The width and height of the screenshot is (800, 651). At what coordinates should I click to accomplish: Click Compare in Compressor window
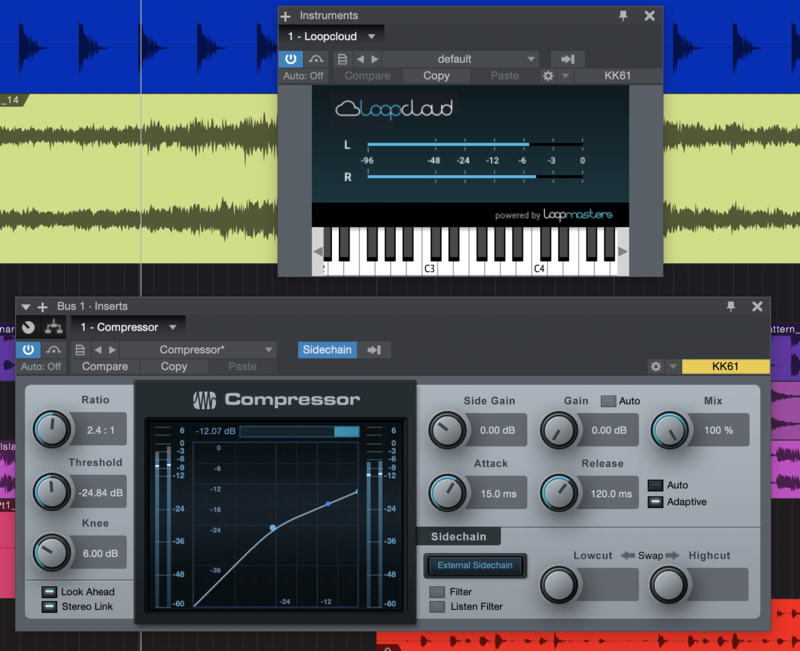105,367
